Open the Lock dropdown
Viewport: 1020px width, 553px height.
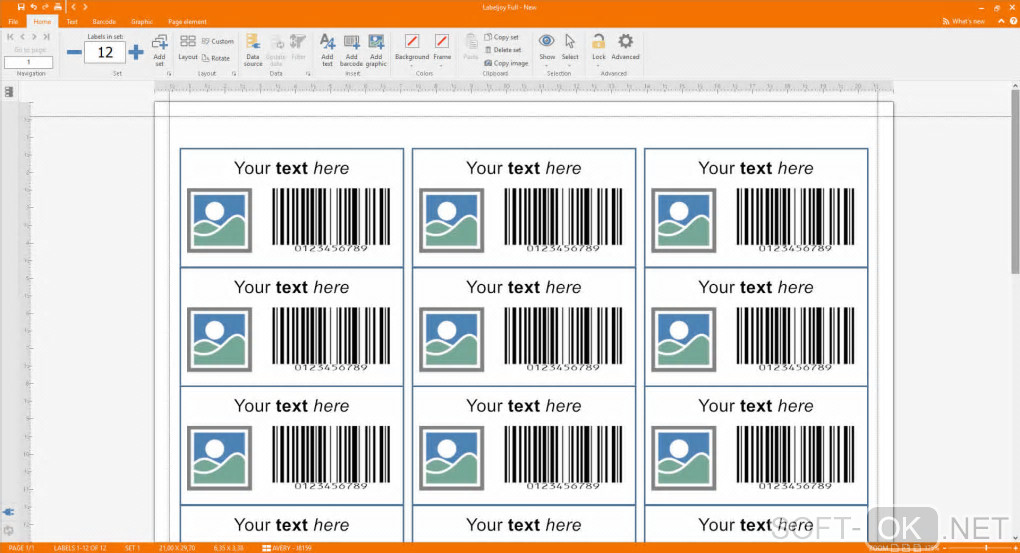point(598,48)
